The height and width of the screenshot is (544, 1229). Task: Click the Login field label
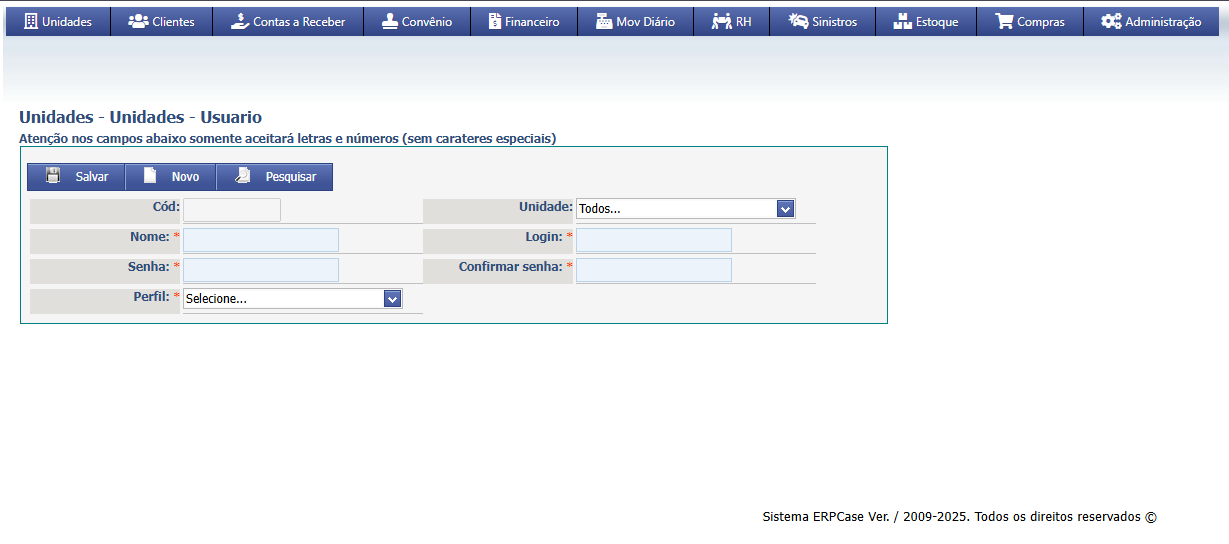click(x=544, y=237)
